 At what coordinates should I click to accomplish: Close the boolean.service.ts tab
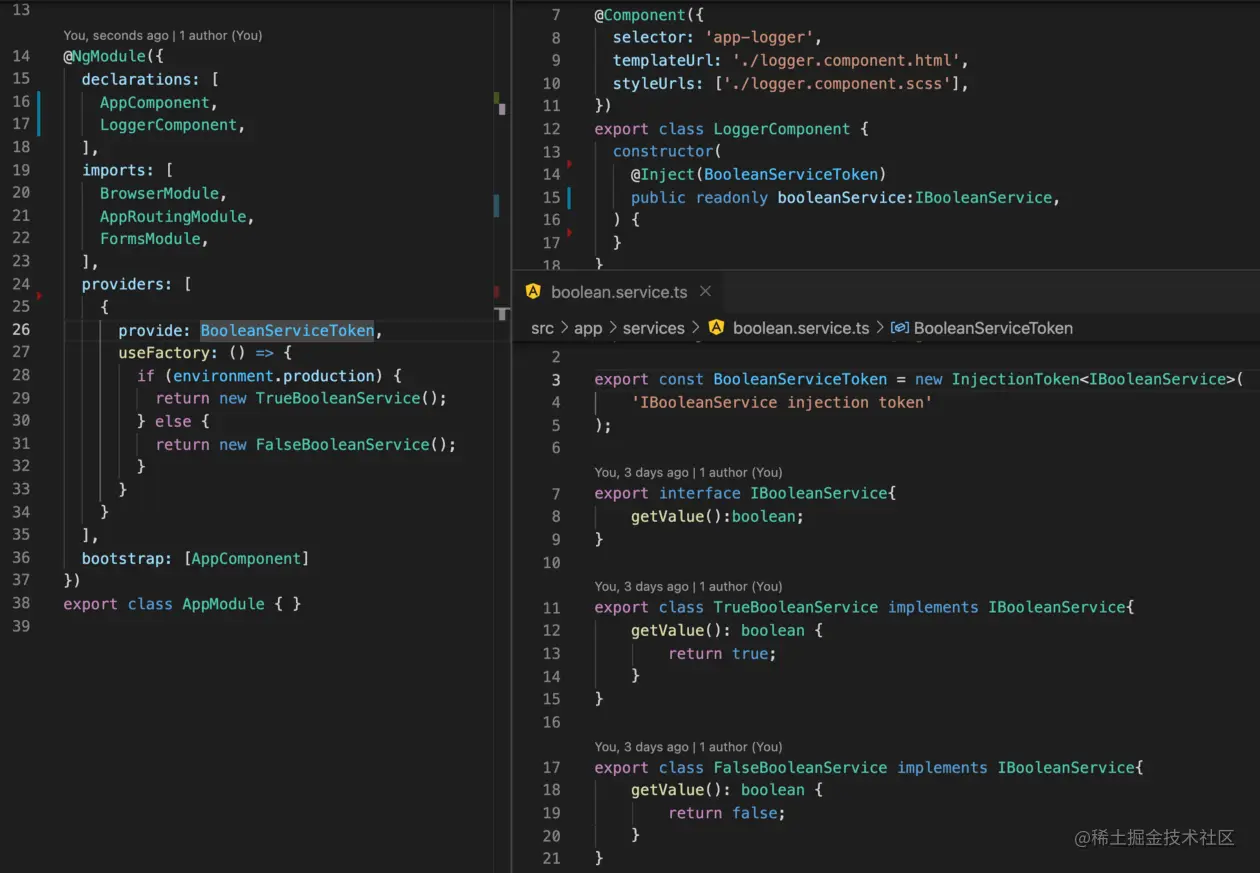pos(705,292)
